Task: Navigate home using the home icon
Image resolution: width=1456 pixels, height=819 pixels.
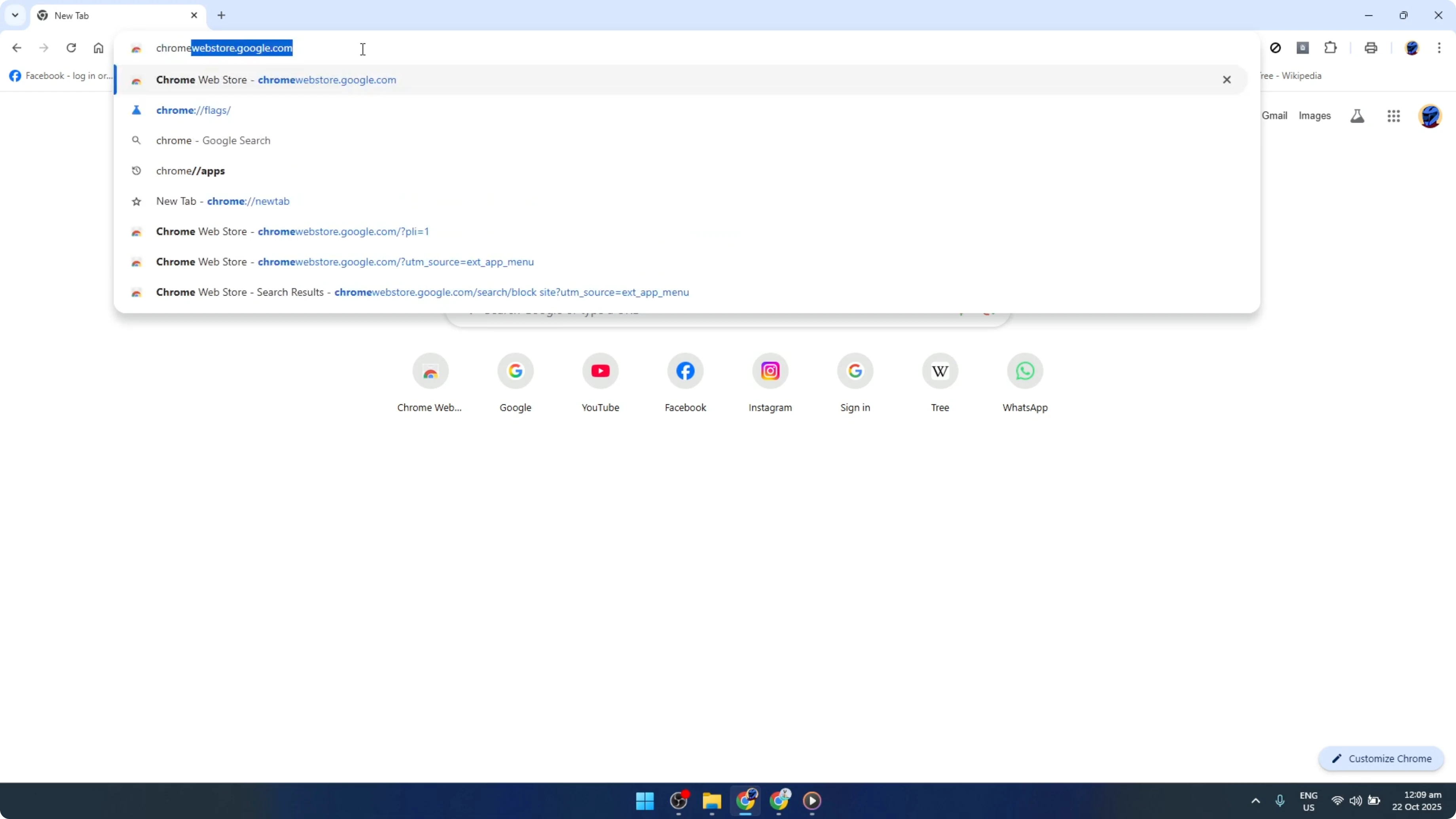Action: (99, 47)
